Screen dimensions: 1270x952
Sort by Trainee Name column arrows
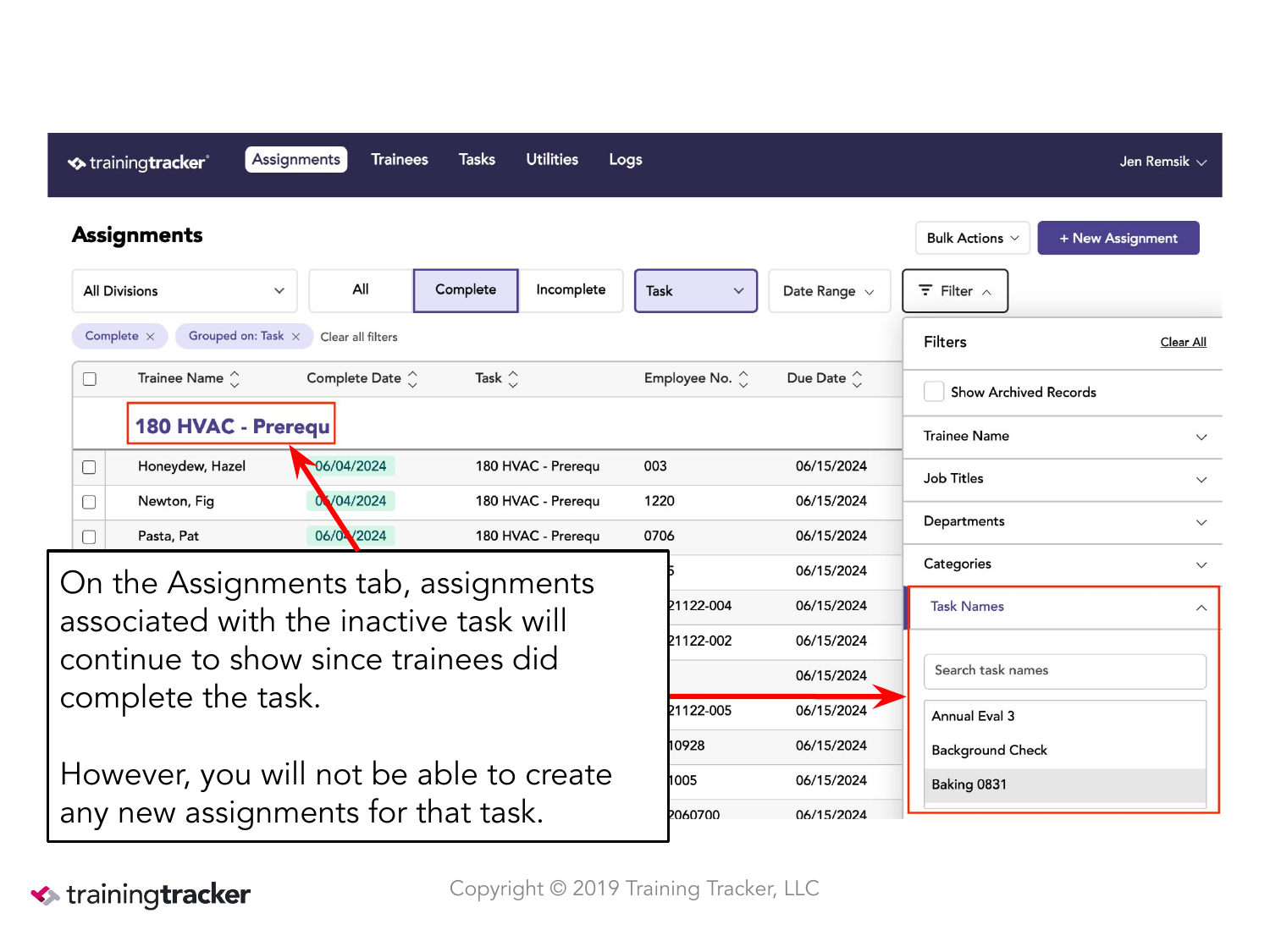tap(235, 379)
